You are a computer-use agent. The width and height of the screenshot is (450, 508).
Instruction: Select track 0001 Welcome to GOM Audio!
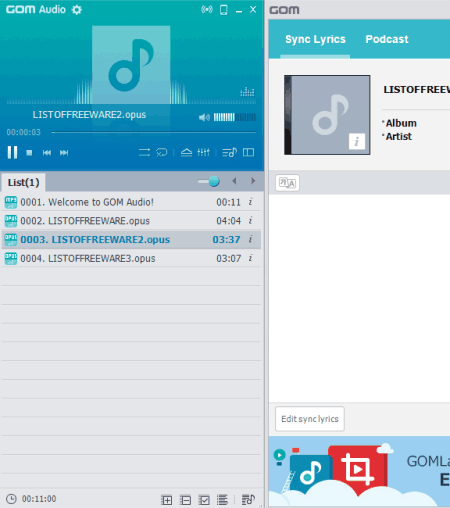[131, 202]
